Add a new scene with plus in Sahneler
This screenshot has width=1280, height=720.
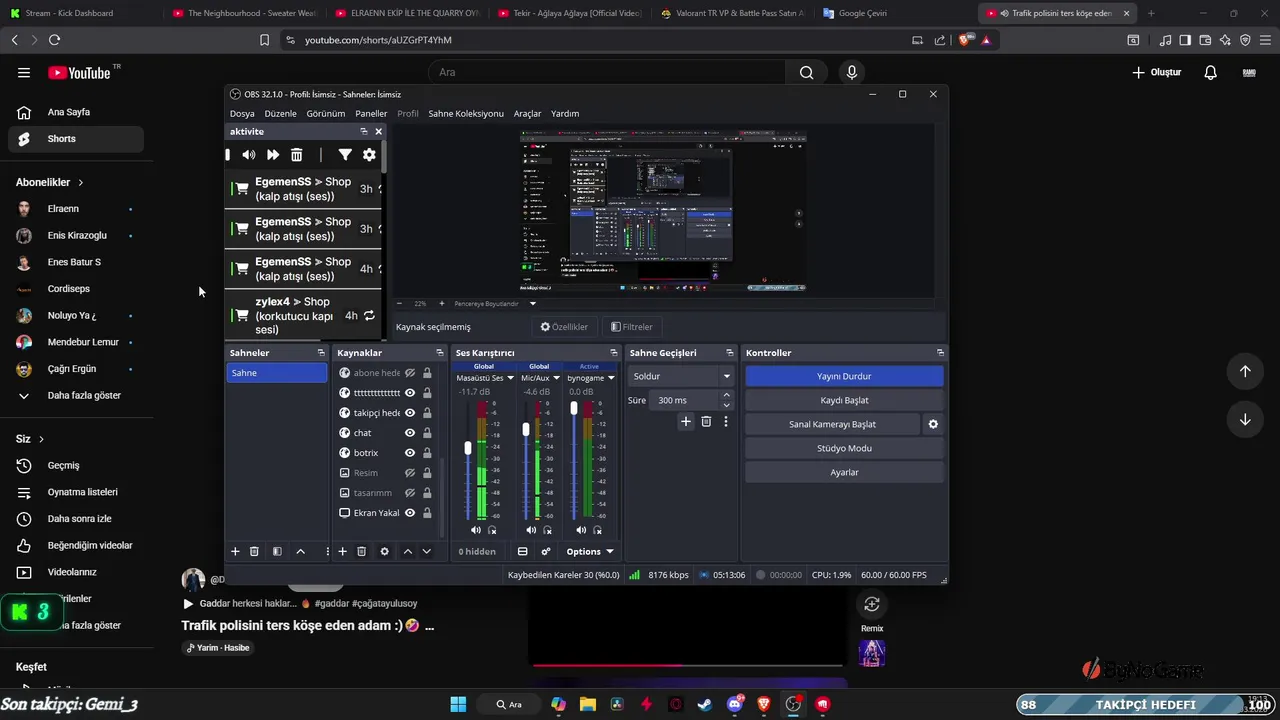click(236, 551)
